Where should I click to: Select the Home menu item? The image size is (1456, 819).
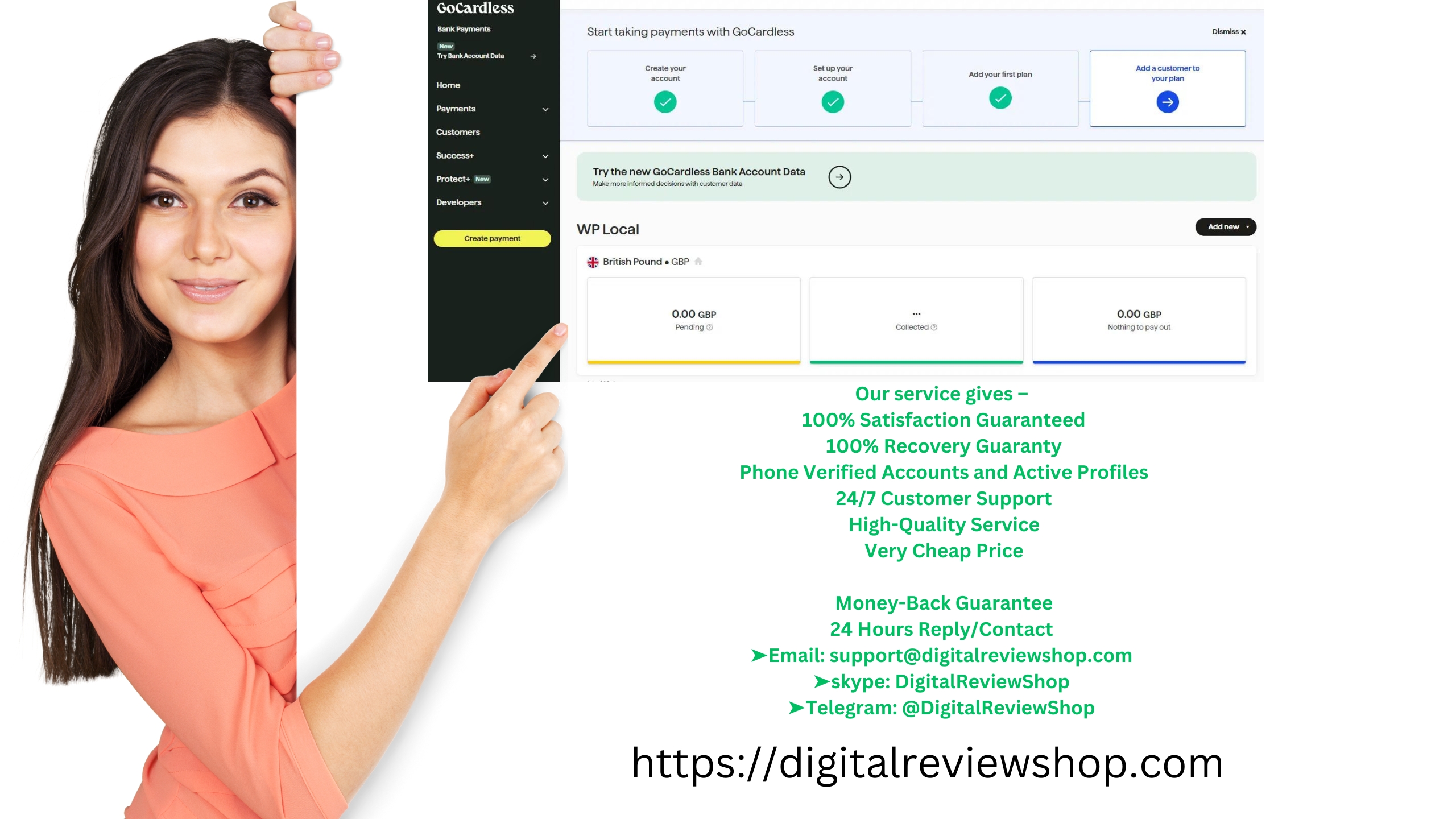click(x=448, y=85)
